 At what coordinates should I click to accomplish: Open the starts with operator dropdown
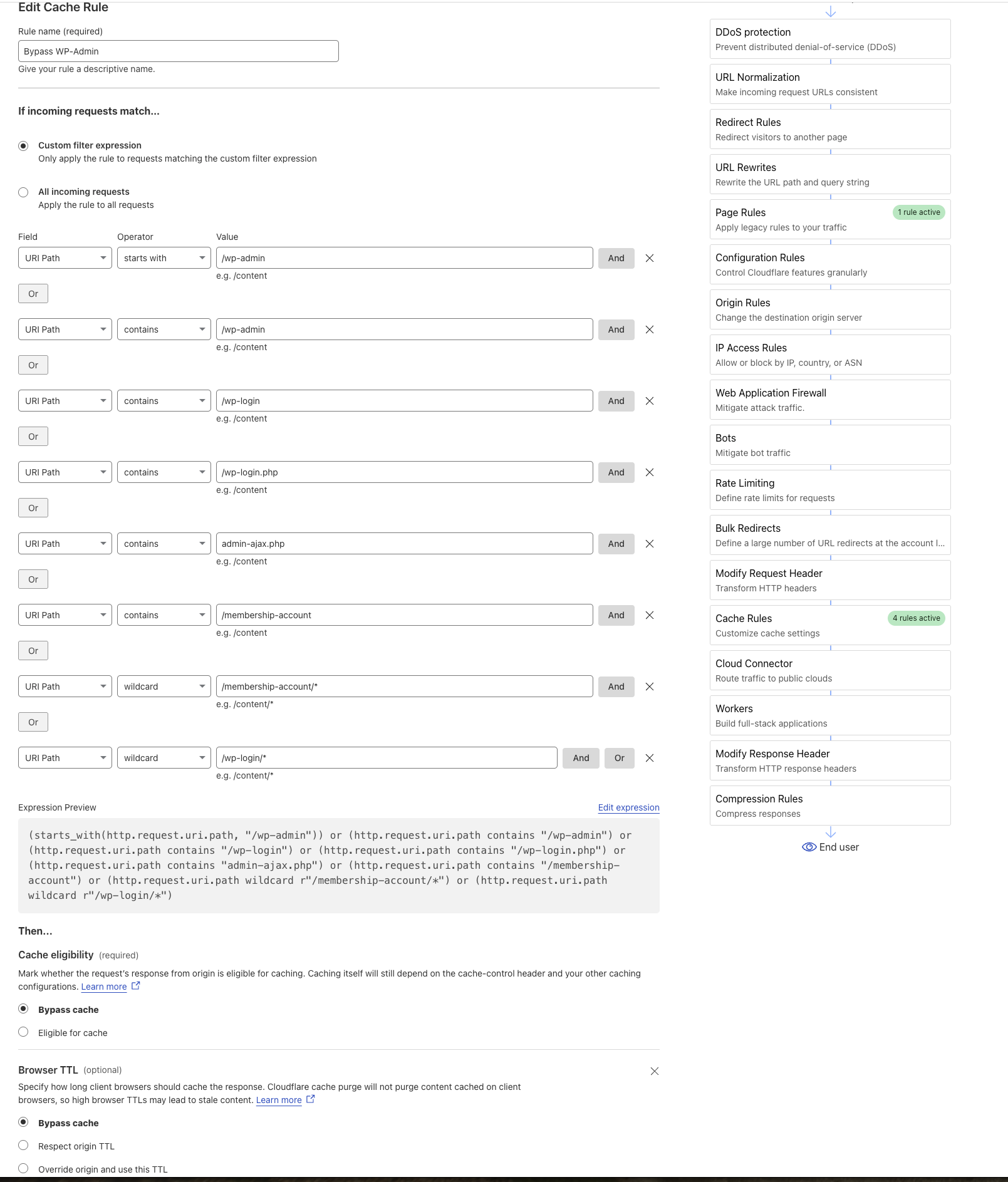tap(164, 258)
